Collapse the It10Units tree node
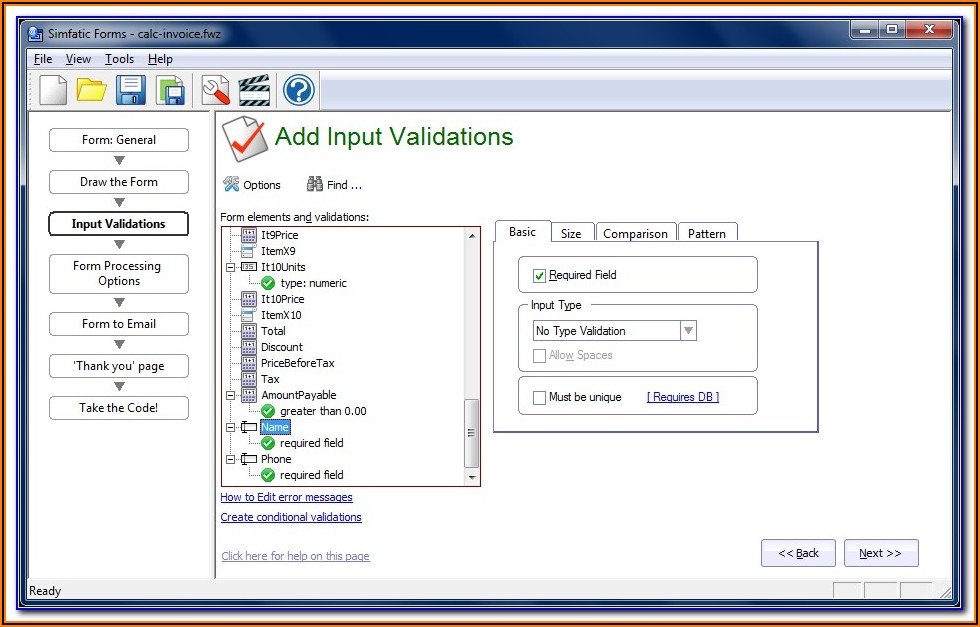 coord(231,267)
